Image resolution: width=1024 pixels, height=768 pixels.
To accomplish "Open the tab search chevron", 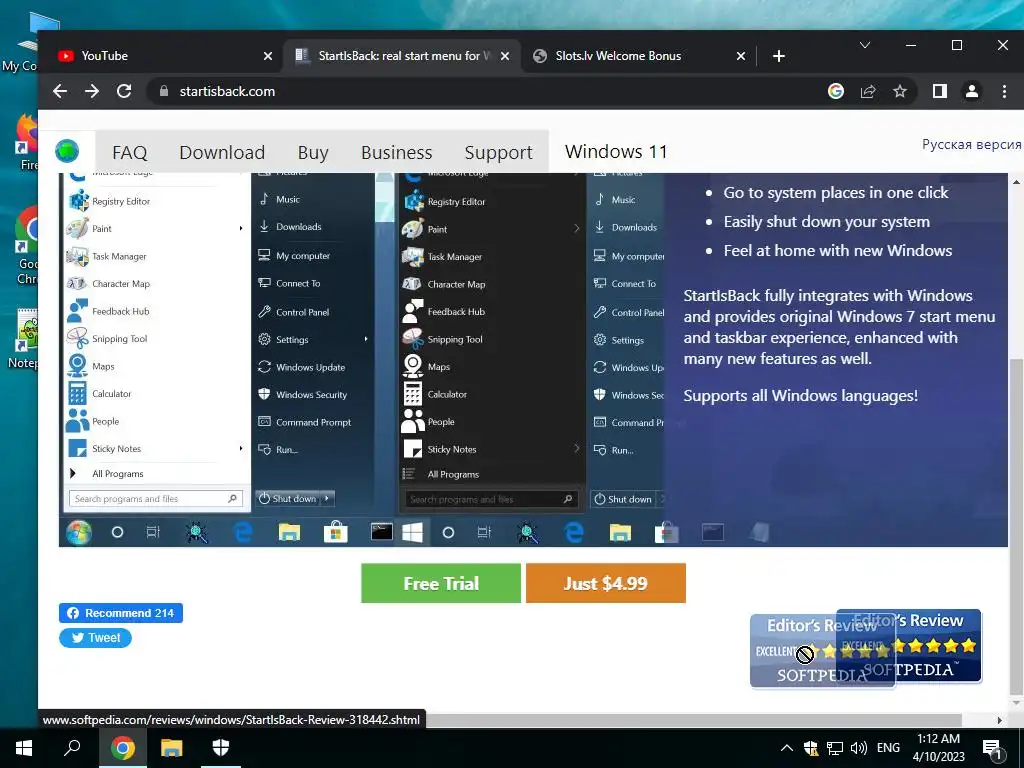I will point(865,45).
